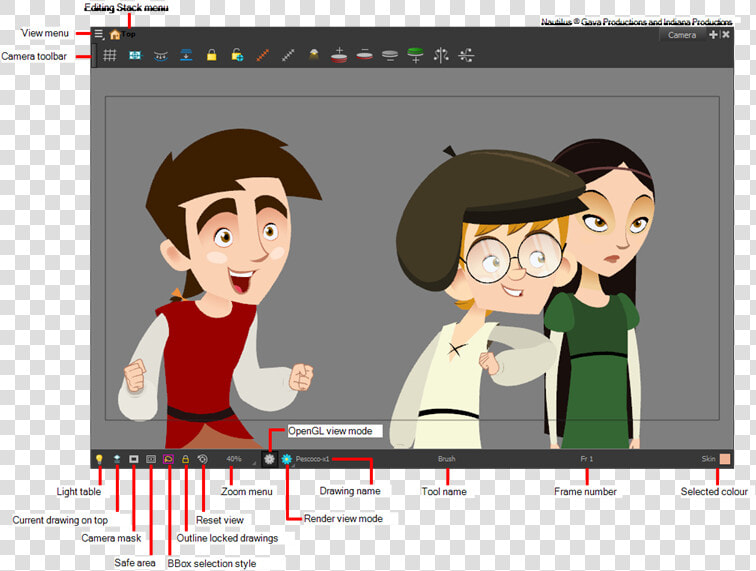756x571 pixels.
Task: Click the red disc with minus icon
Action: (364, 54)
